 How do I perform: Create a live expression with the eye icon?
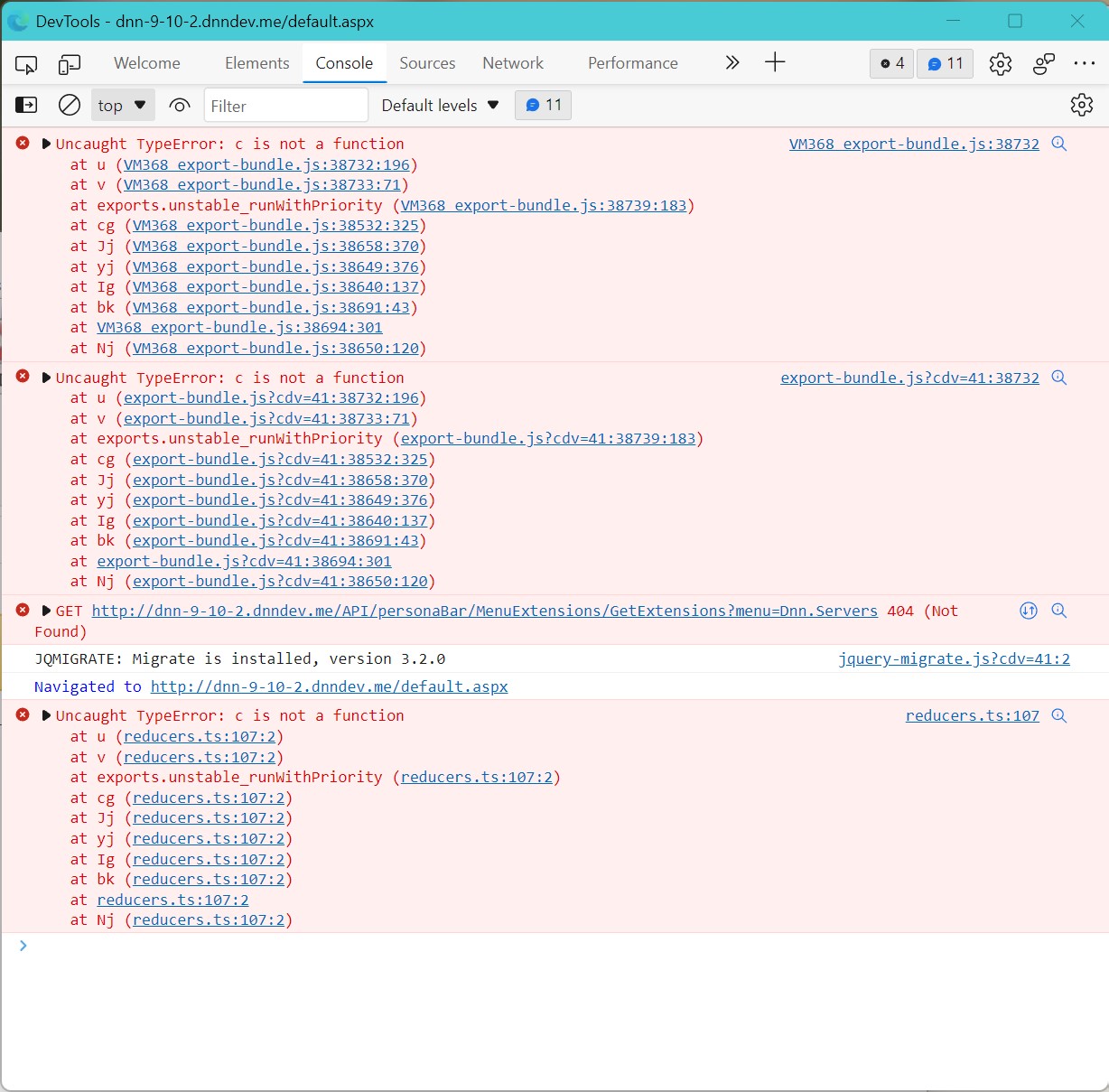pyautogui.click(x=180, y=105)
